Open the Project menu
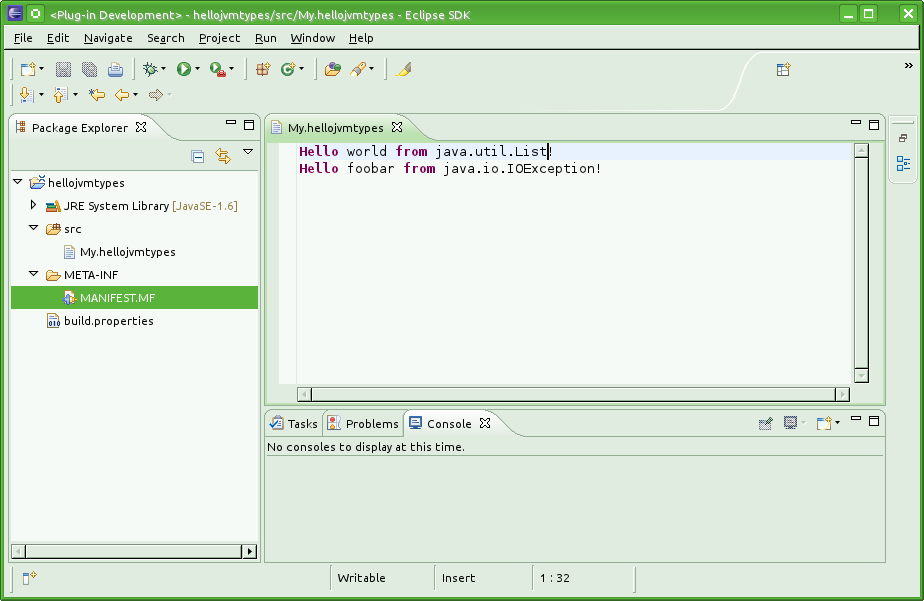The width and height of the screenshot is (924, 601). [219, 38]
